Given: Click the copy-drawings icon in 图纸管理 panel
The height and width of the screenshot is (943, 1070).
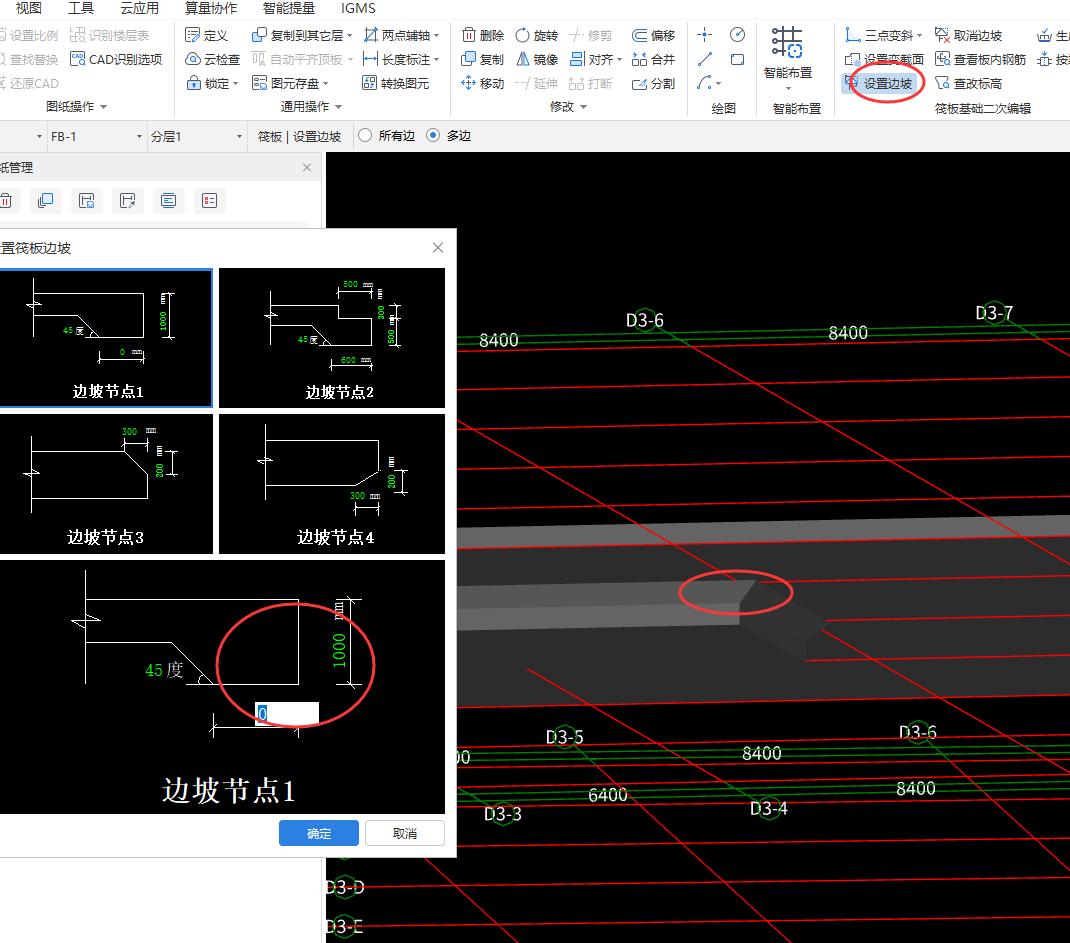Looking at the screenshot, I should [46, 201].
